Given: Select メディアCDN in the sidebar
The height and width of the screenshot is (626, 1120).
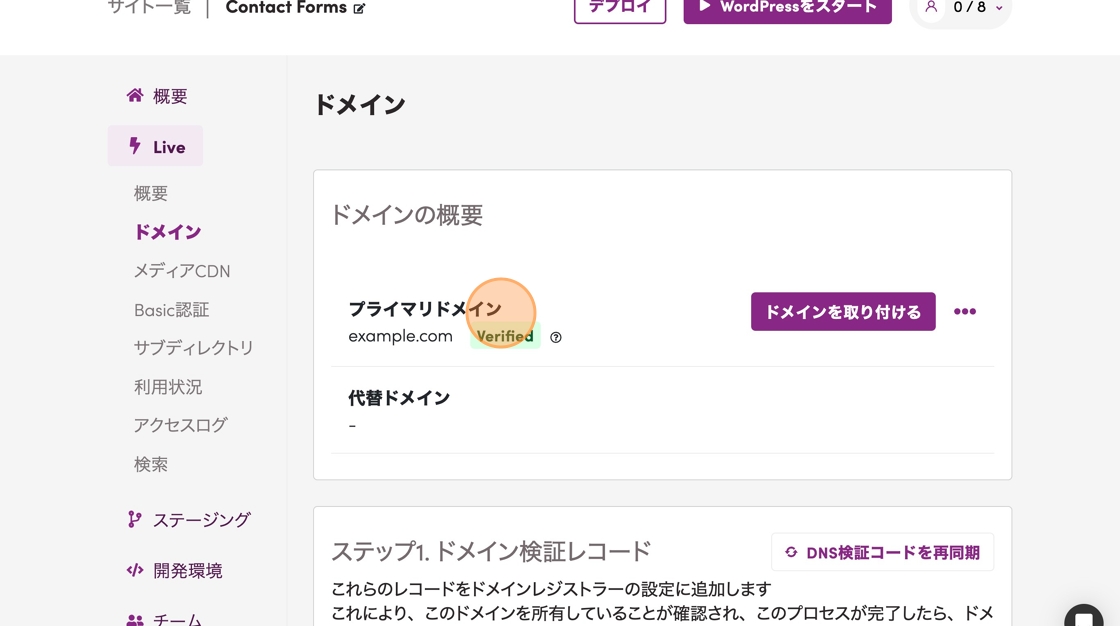Looking at the screenshot, I should 182,271.
